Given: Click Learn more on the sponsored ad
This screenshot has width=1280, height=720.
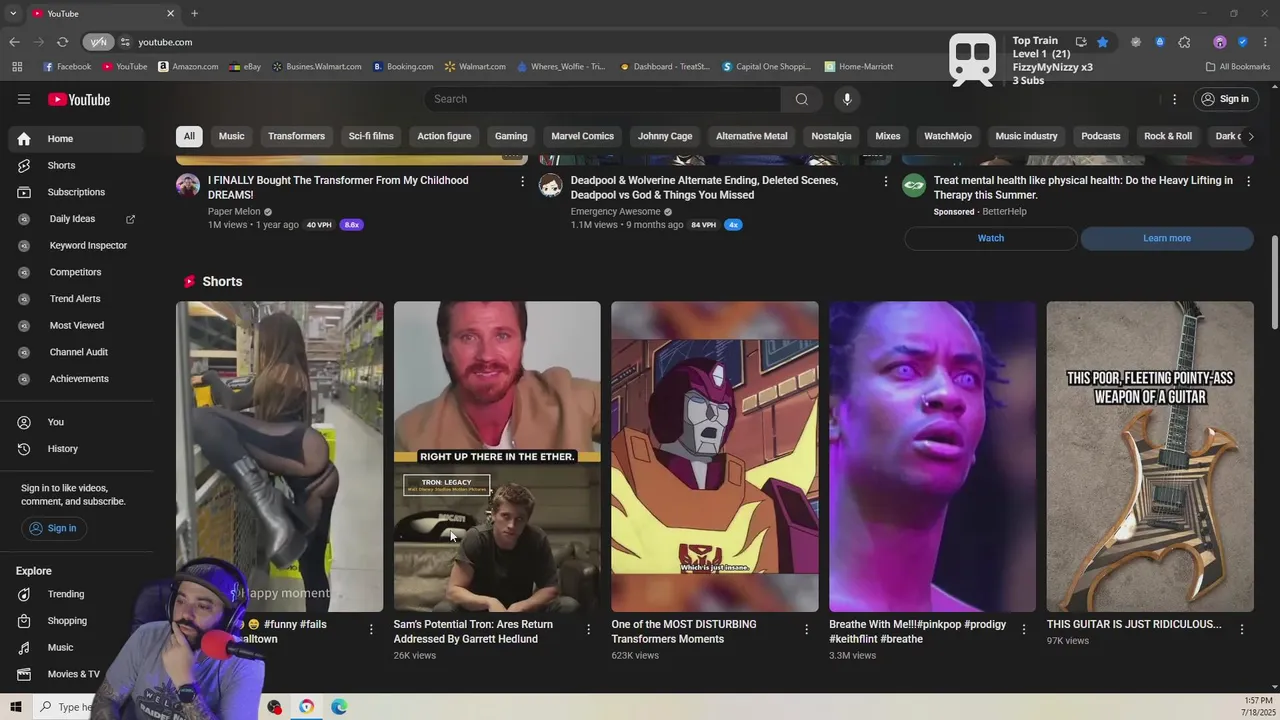Looking at the screenshot, I should coord(1167,238).
